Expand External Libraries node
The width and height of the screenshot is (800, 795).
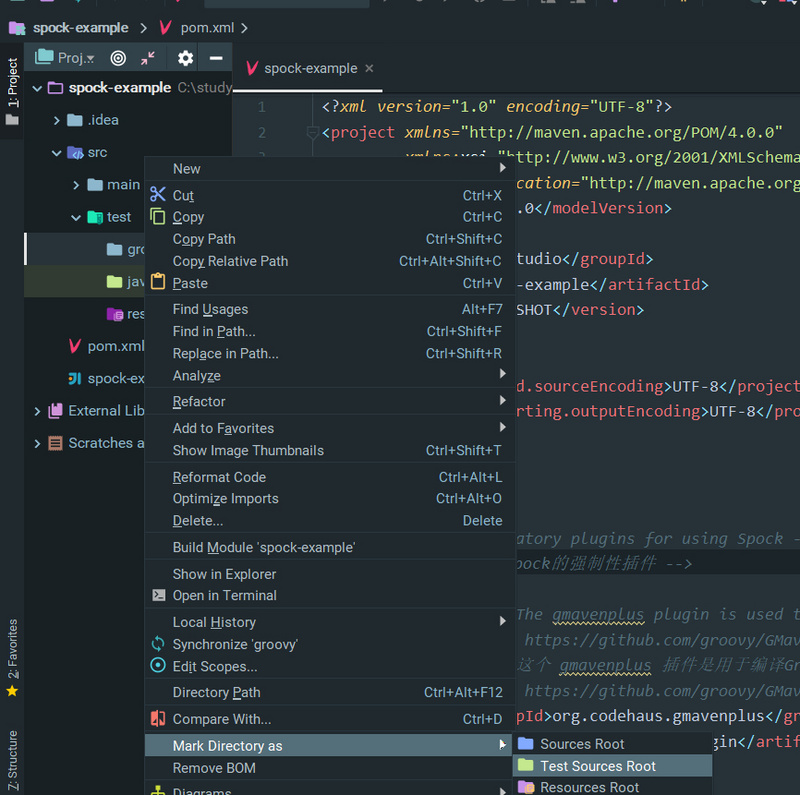pyautogui.click(x=38, y=411)
